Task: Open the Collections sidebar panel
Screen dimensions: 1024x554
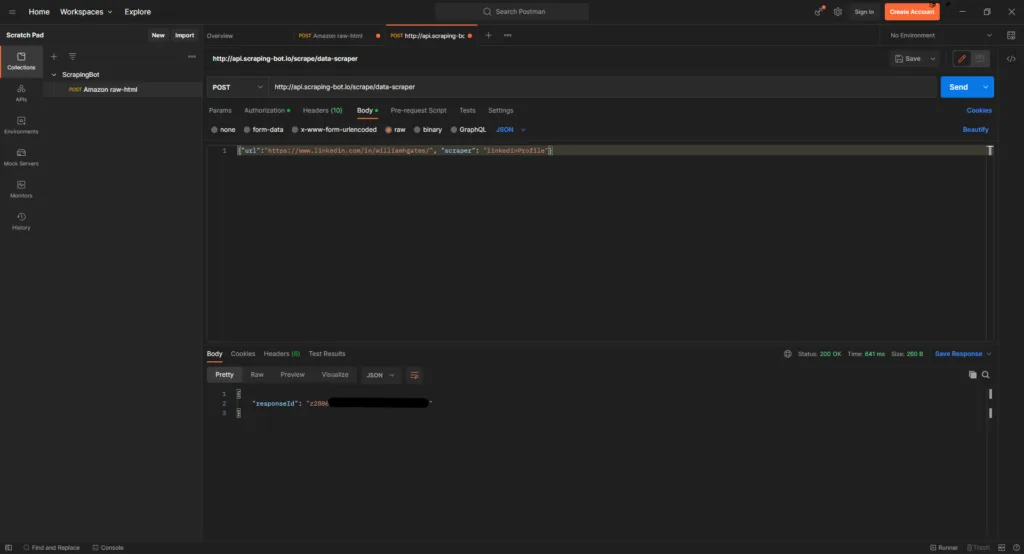Action: click(21, 60)
